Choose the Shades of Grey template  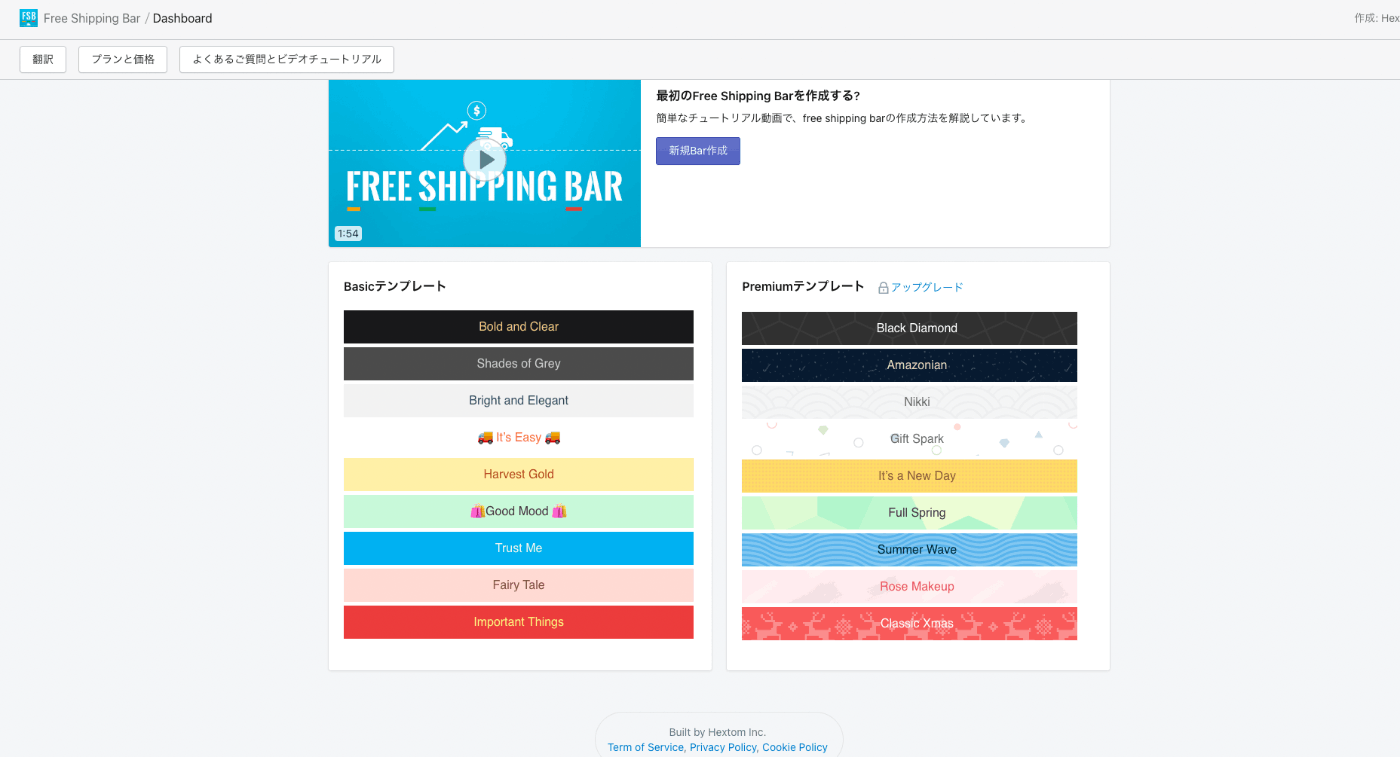pos(519,364)
